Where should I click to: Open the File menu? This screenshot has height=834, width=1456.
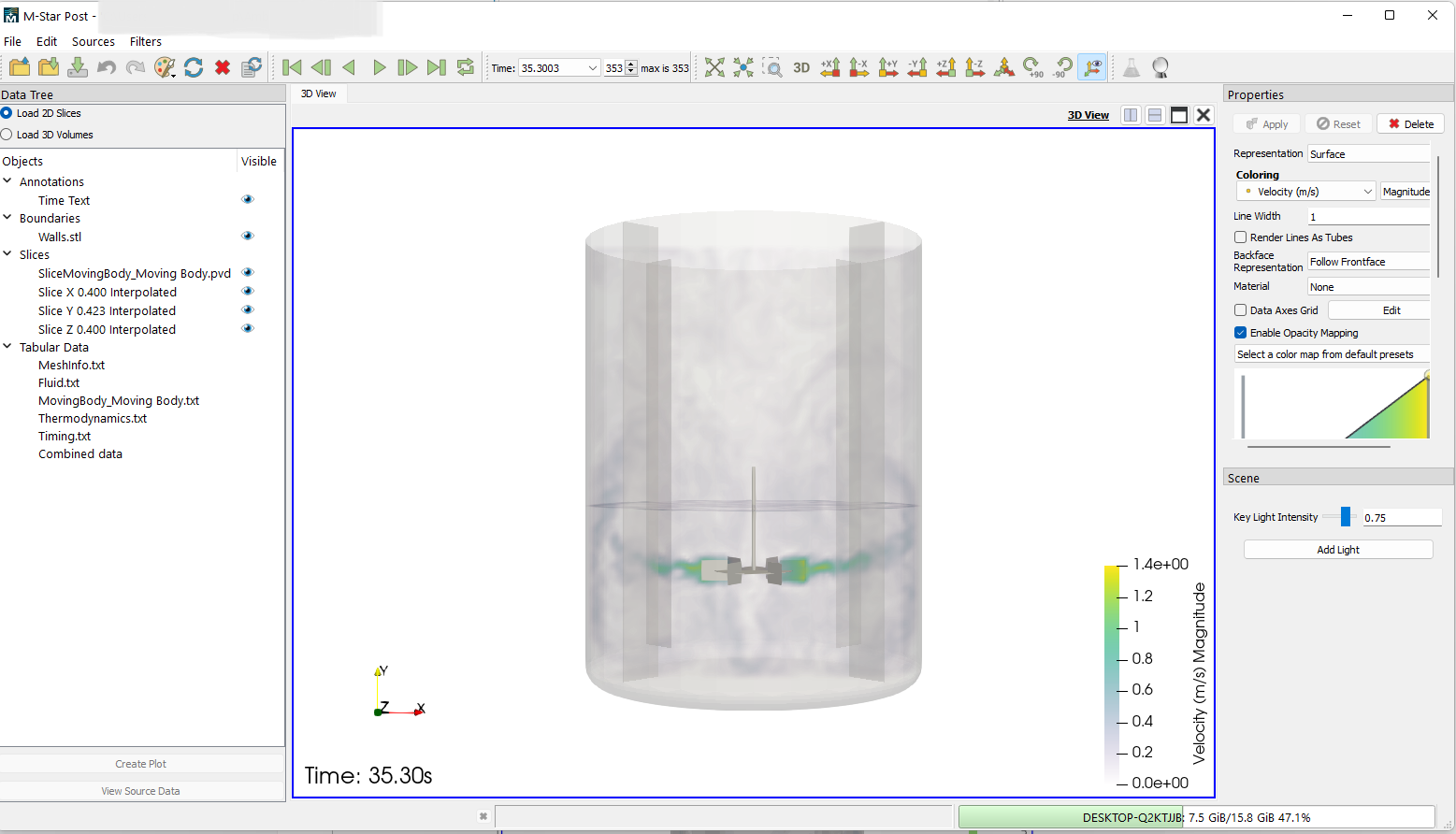point(12,42)
